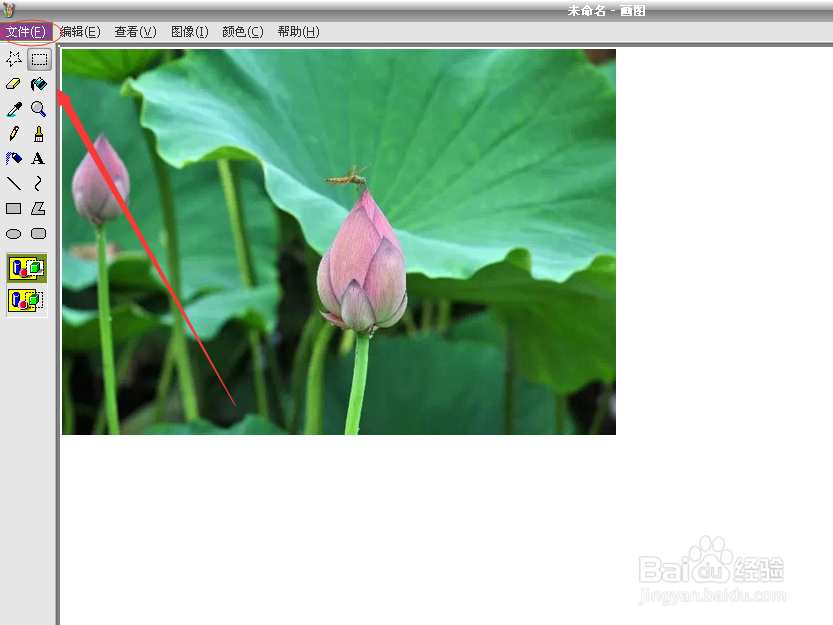
Task: Enable transparent selection mode option
Action: click(x=26, y=300)
